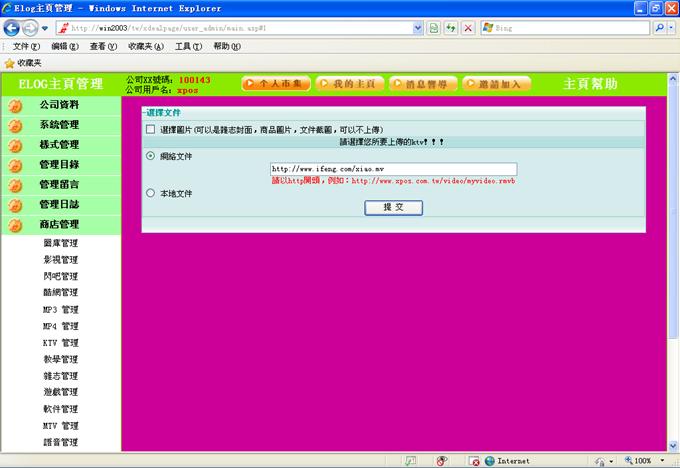
Task: Click the favorites star icon (收藏夹)
Action: click(x=9, y=62)
